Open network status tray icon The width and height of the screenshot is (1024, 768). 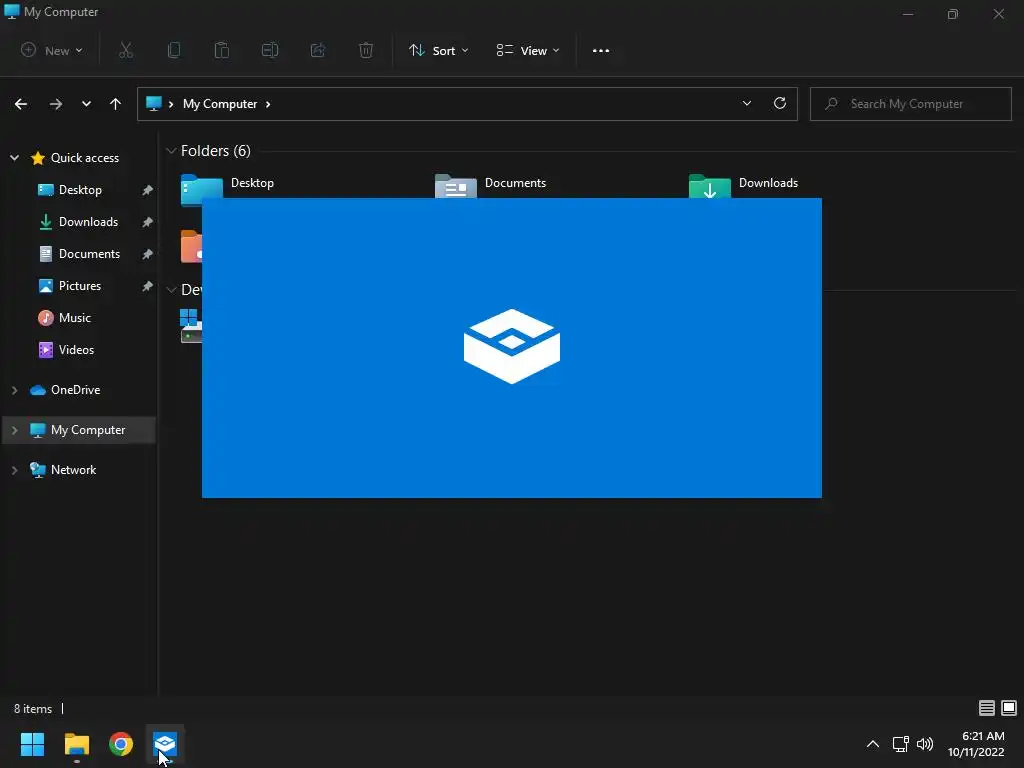901,744
